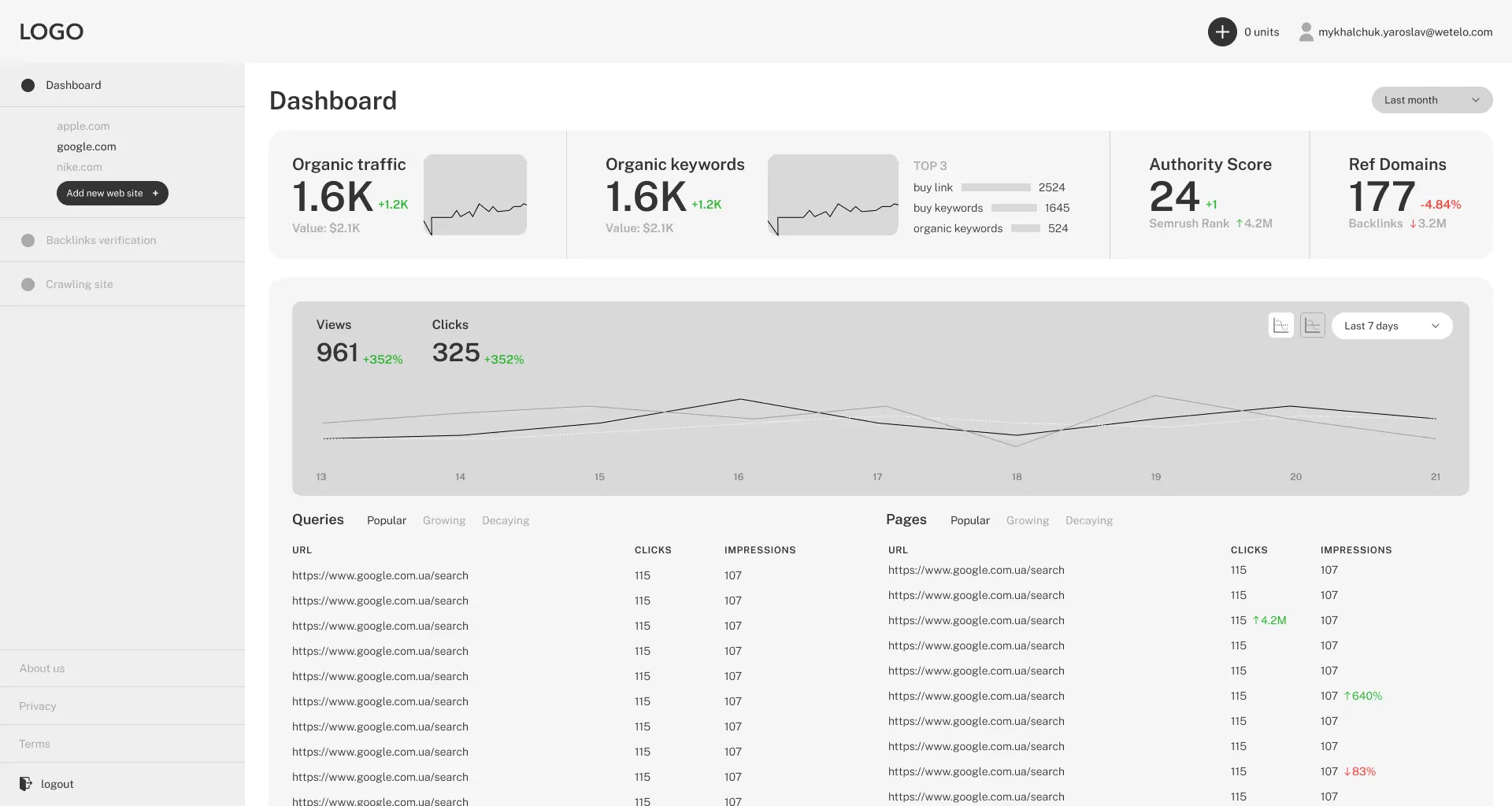The image size is (1512, 806).
Task: Select the second chart view icon
Action: [1313, 326]
